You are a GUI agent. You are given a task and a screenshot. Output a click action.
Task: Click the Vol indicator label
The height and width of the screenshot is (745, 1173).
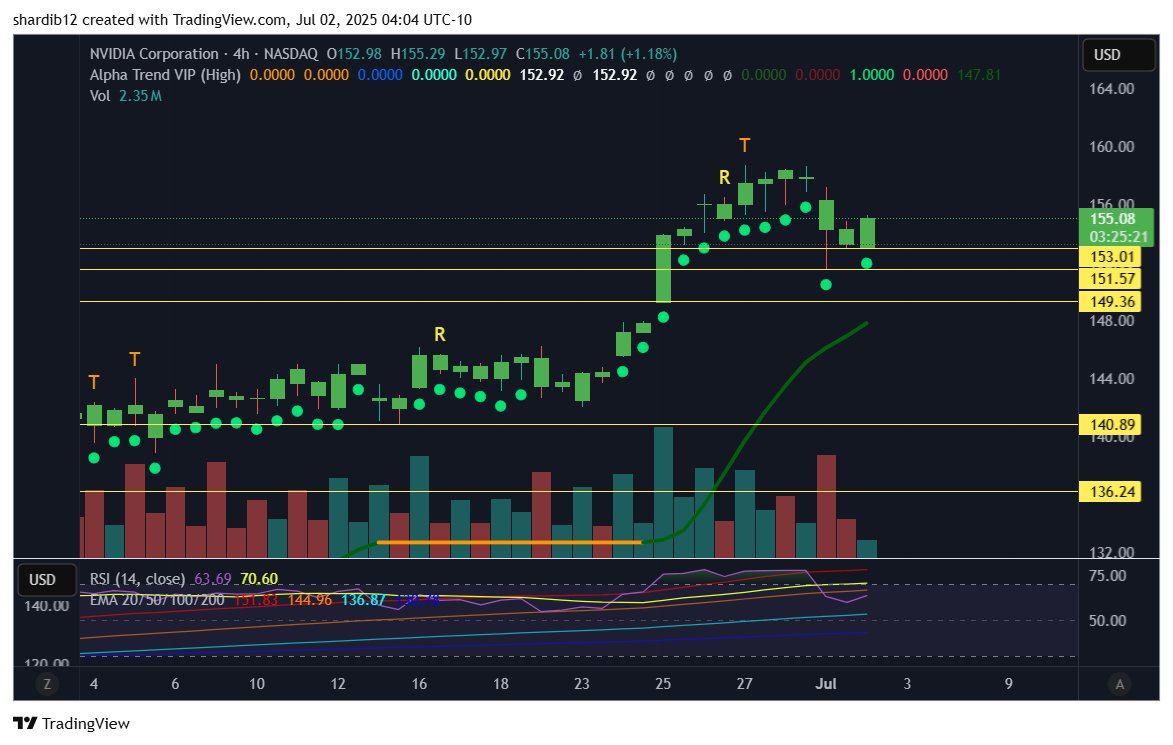click(99, 96)
